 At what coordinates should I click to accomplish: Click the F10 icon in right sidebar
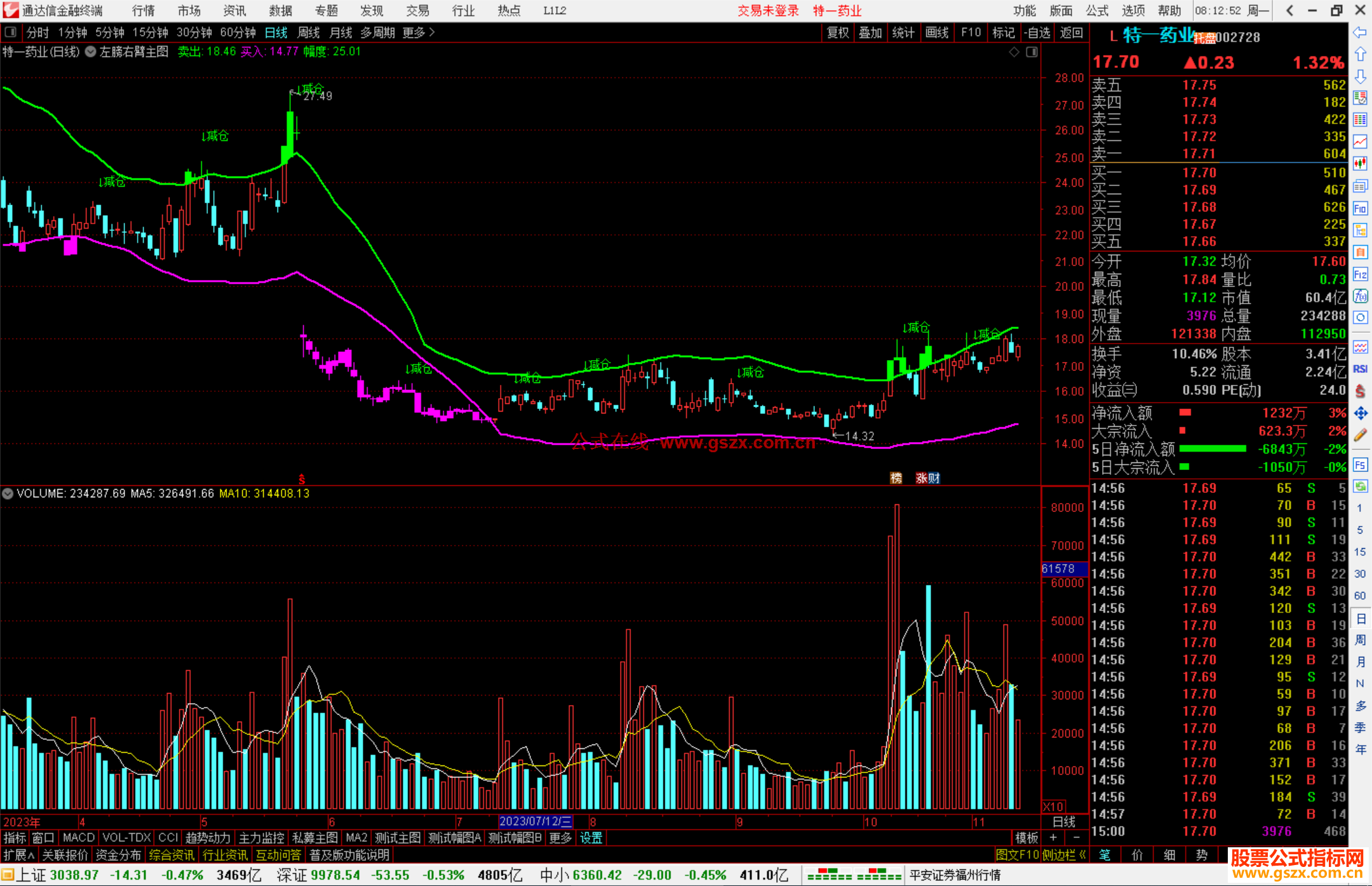1360,208
